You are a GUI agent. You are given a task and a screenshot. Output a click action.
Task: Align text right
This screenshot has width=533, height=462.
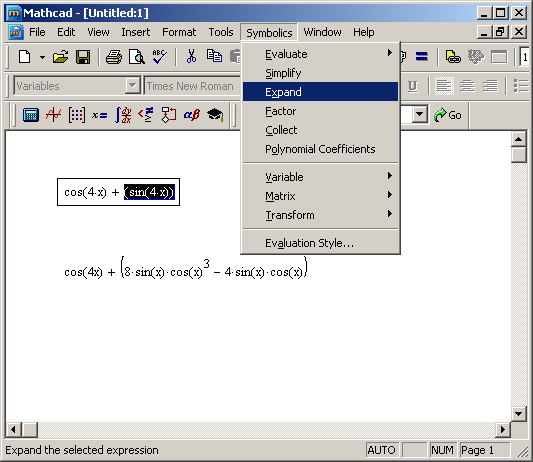(490, 86)
